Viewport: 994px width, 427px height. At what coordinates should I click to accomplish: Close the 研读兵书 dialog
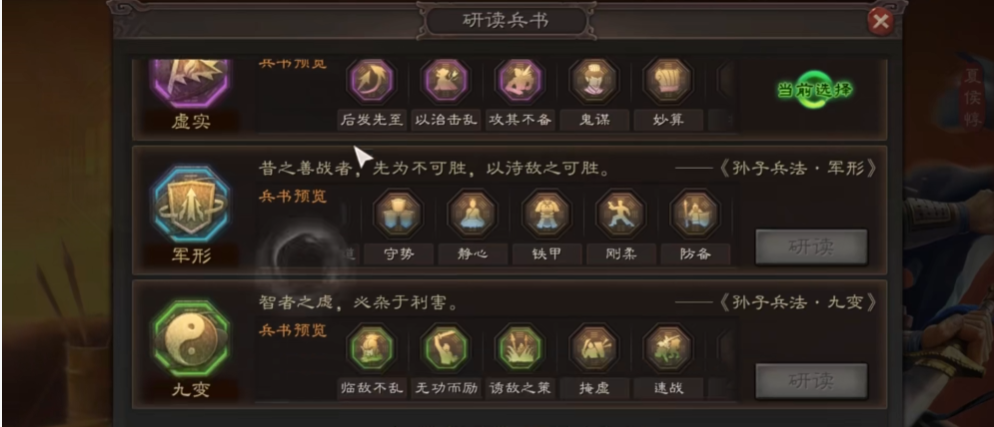click(x=880, y=22)
